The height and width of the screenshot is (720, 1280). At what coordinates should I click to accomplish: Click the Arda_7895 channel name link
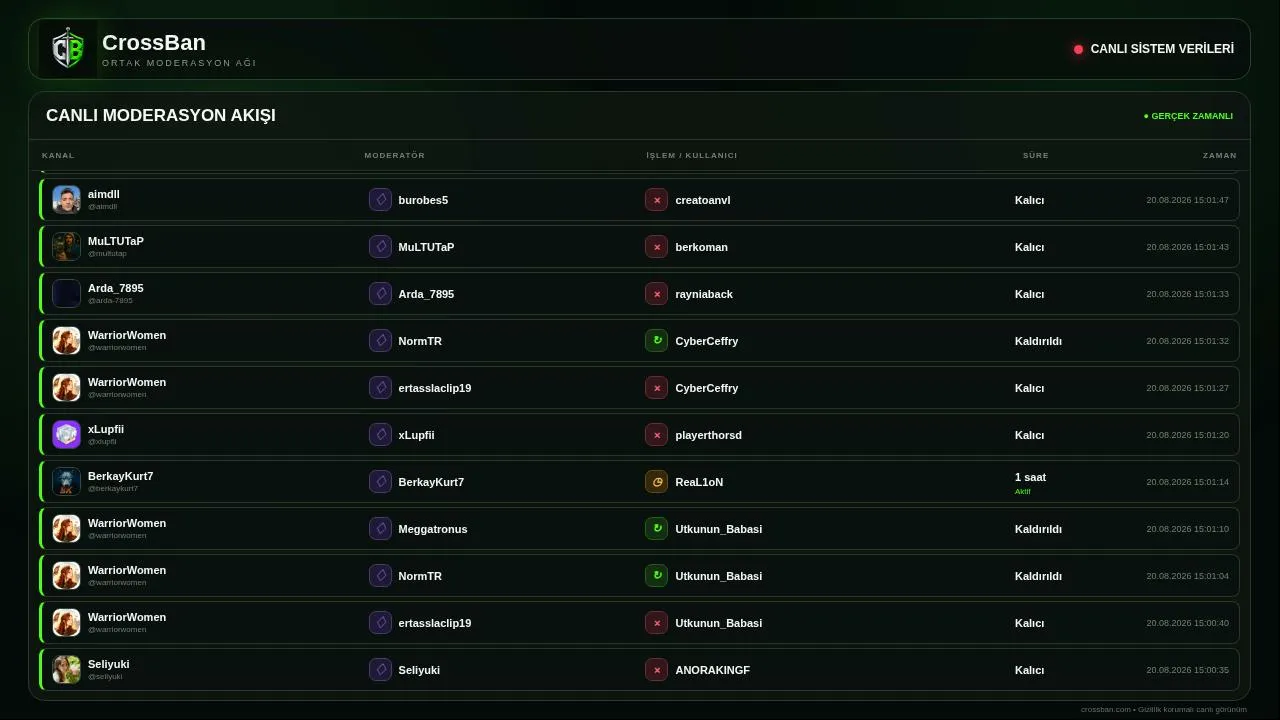pyautogui.click(x=116, y=288)
